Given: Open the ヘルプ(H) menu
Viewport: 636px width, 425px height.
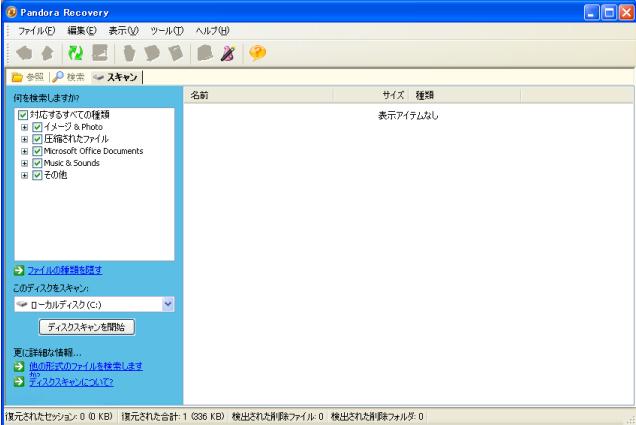Looking at the screenshot, I should click(x=213, y=31).
